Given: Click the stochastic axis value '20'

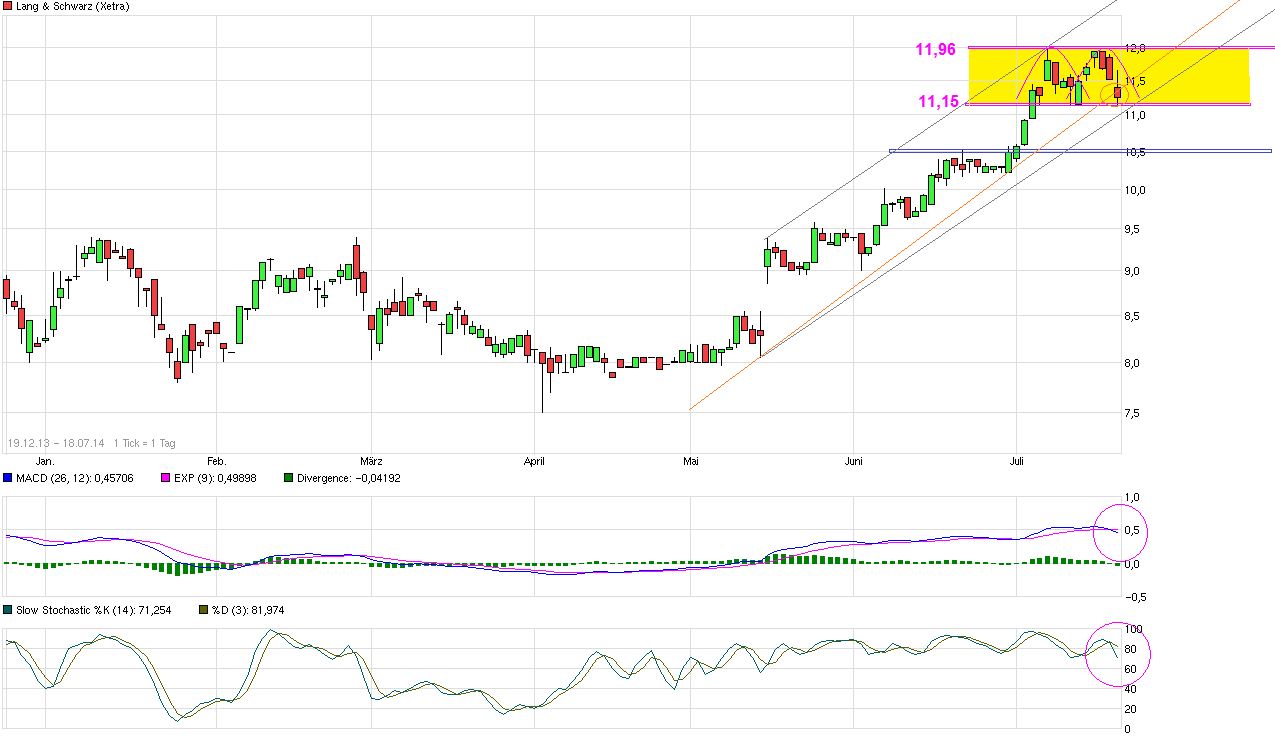Looking at the screenshot, I should [x=1131, y=709].
